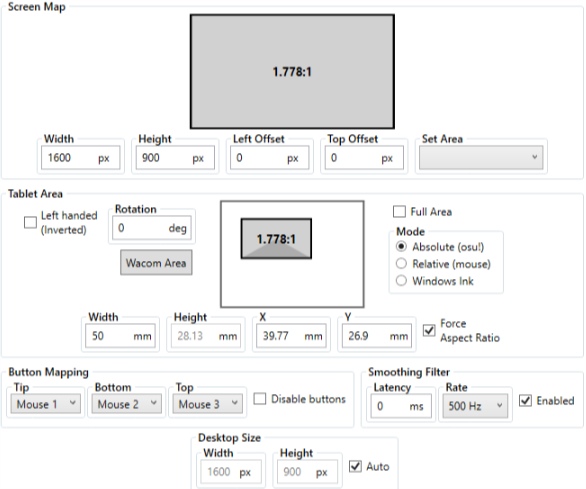Expand the smoothing Rate 500 Hz dropdown
586x489 pixels.
click(x=475, y=406)
